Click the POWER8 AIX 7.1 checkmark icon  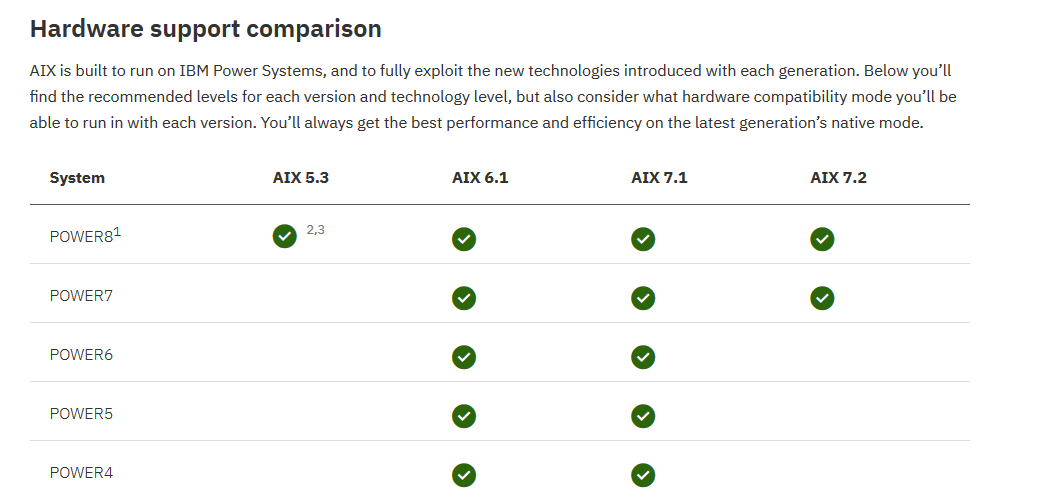(x=643, y=239)
